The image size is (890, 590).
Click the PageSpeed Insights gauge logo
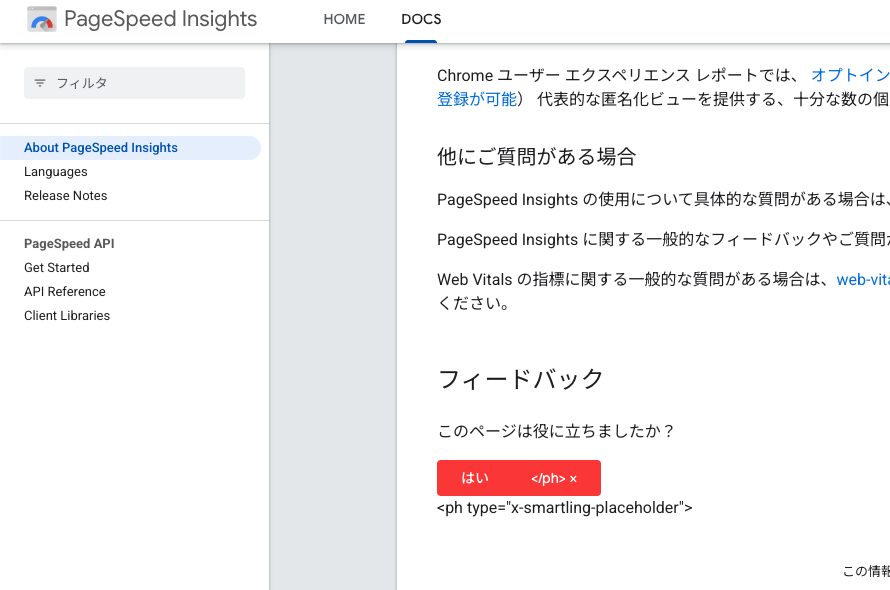42,19
